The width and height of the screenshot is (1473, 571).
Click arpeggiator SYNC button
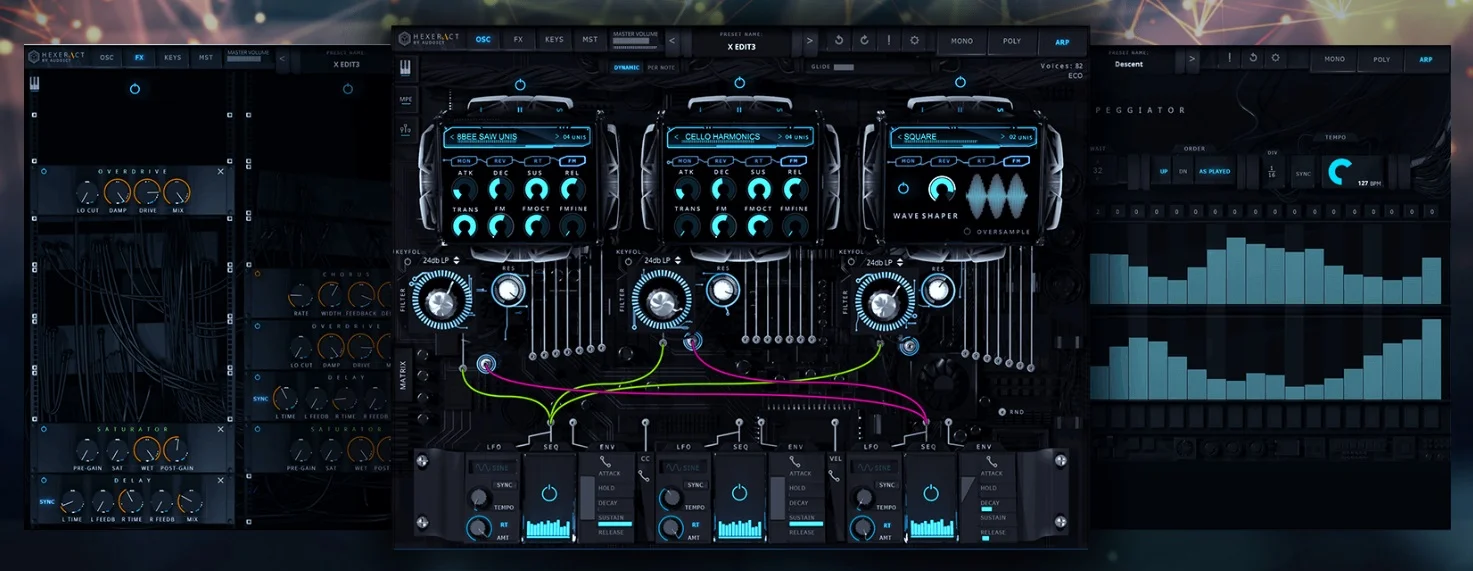pos(1303,172)
